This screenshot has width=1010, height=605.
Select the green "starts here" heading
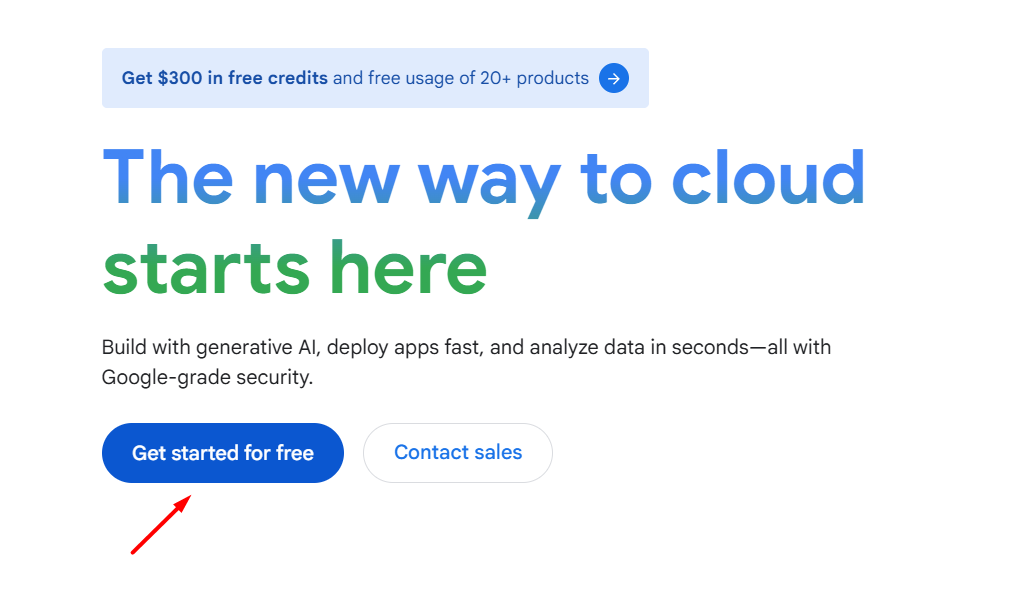point(295,268)
